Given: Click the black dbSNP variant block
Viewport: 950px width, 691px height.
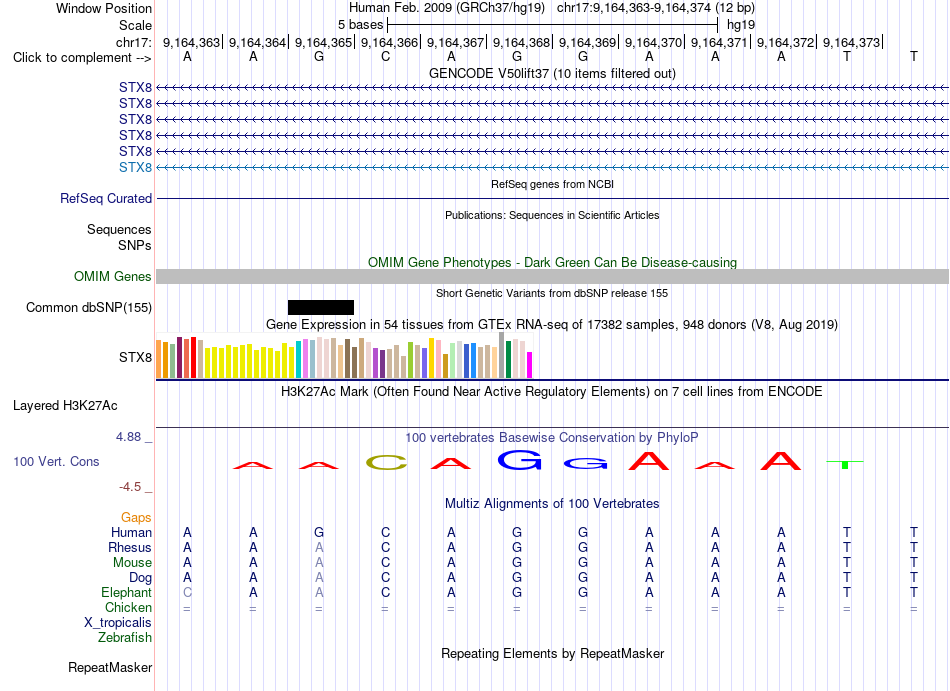Looking at the screenshot, I should pos(321,308).
